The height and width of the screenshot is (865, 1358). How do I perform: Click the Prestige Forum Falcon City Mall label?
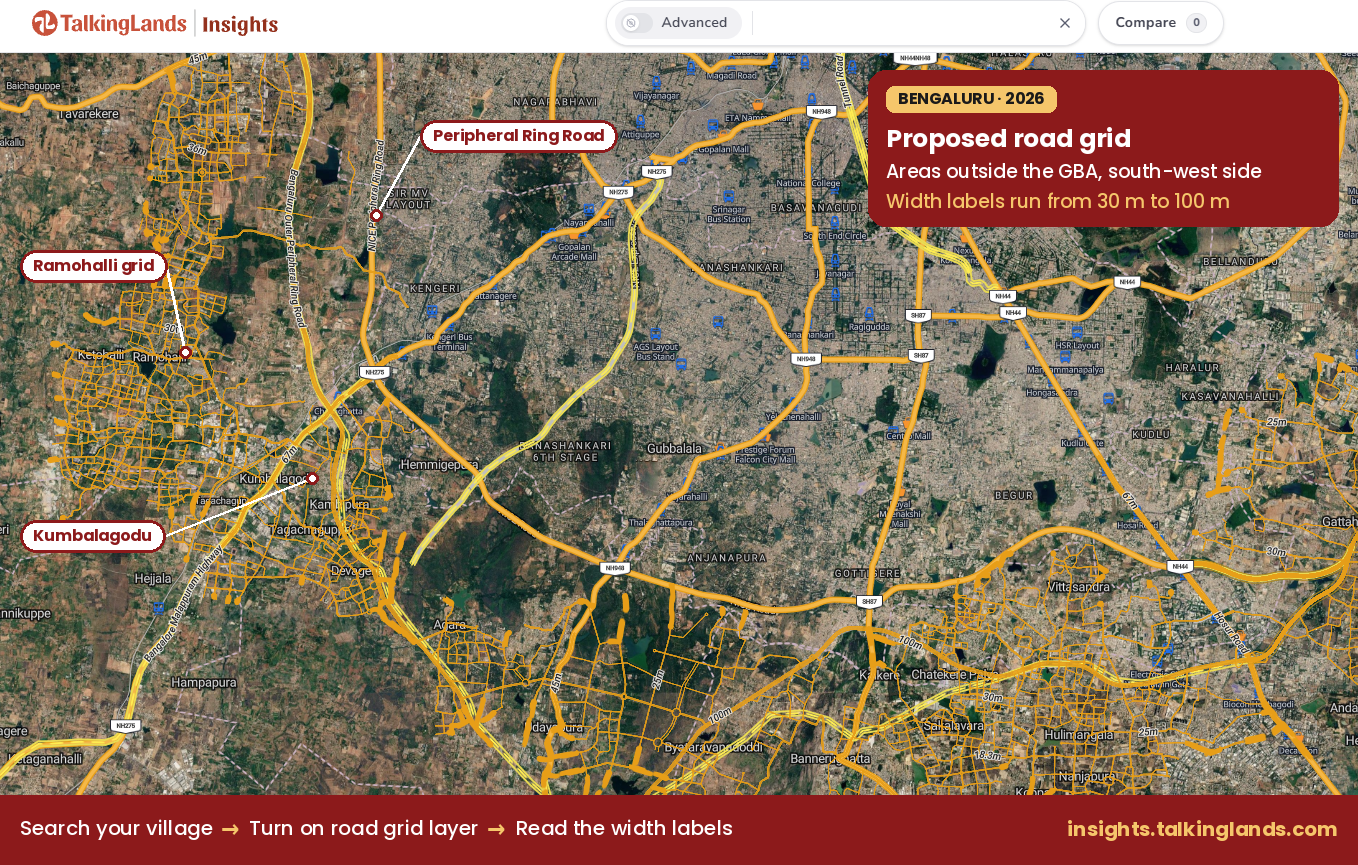click(x=765, y=455)
